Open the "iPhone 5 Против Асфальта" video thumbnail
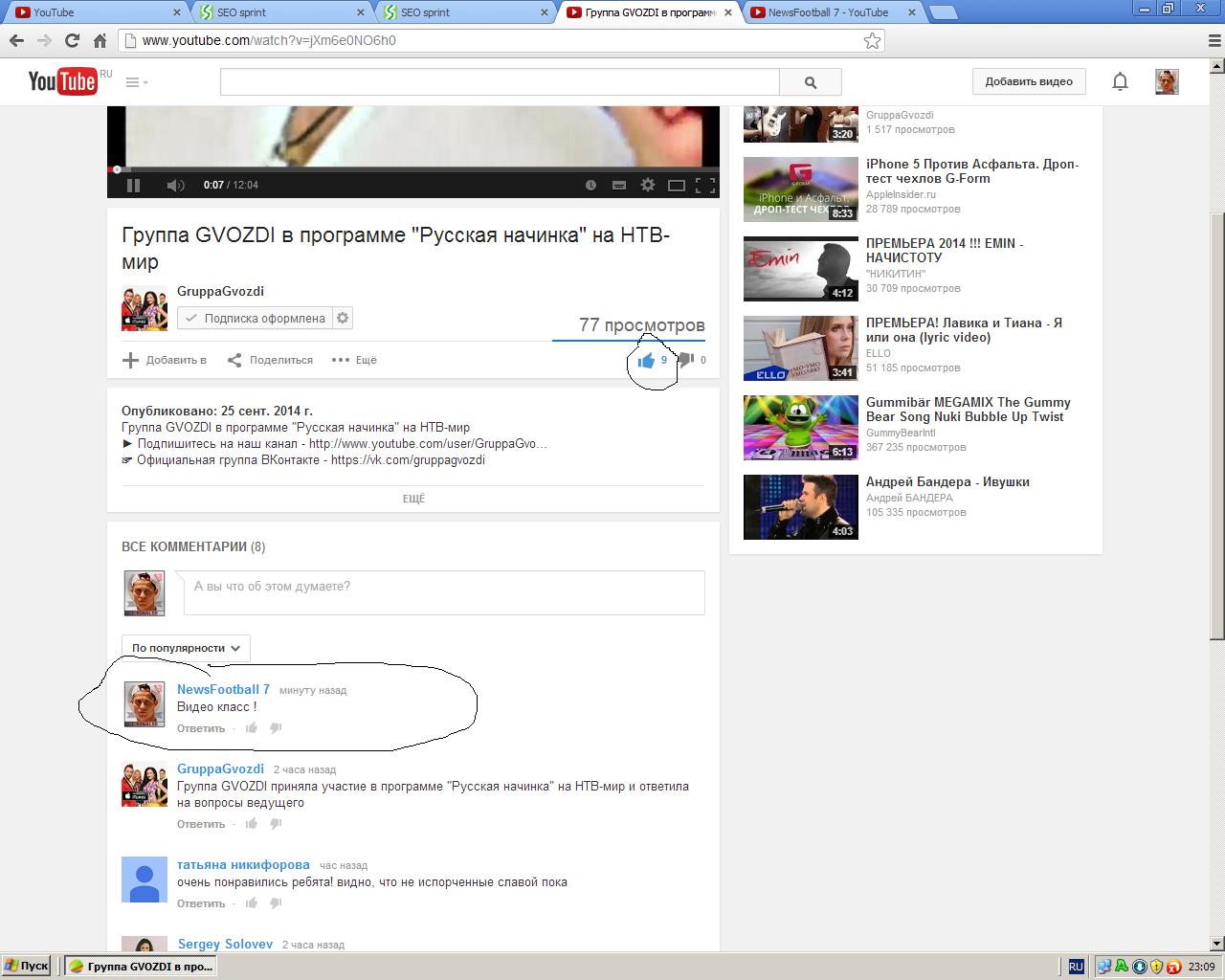This screenshot has height=980, width=1225. (801, 189)
